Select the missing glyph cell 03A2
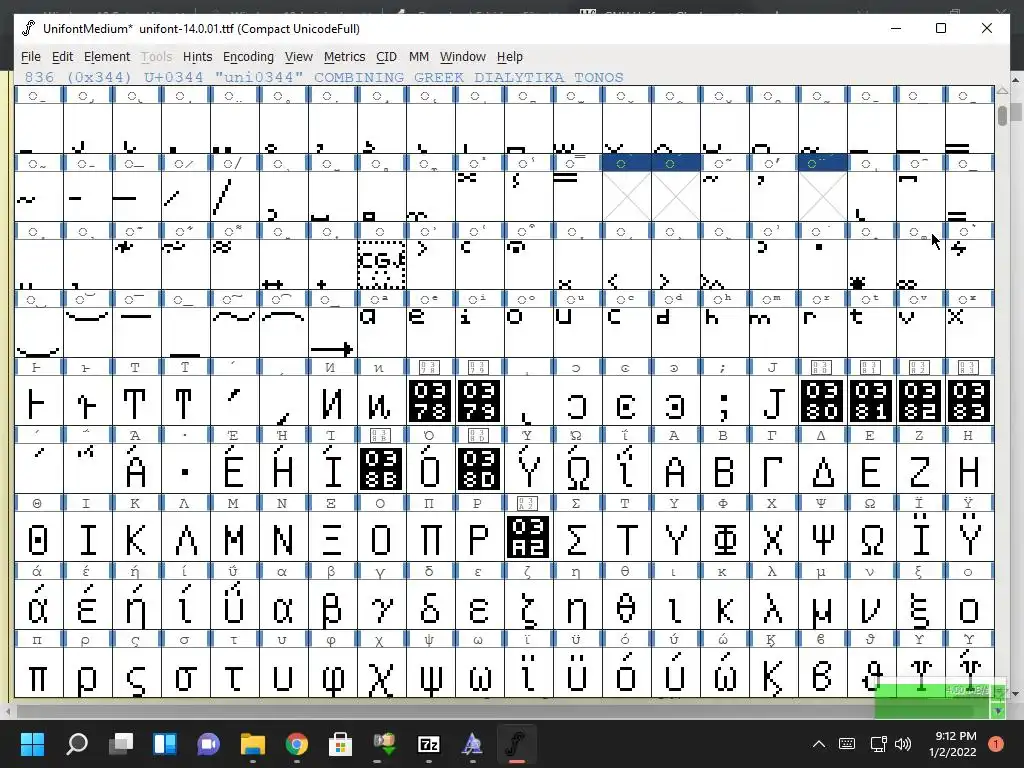 click(528, 536)
